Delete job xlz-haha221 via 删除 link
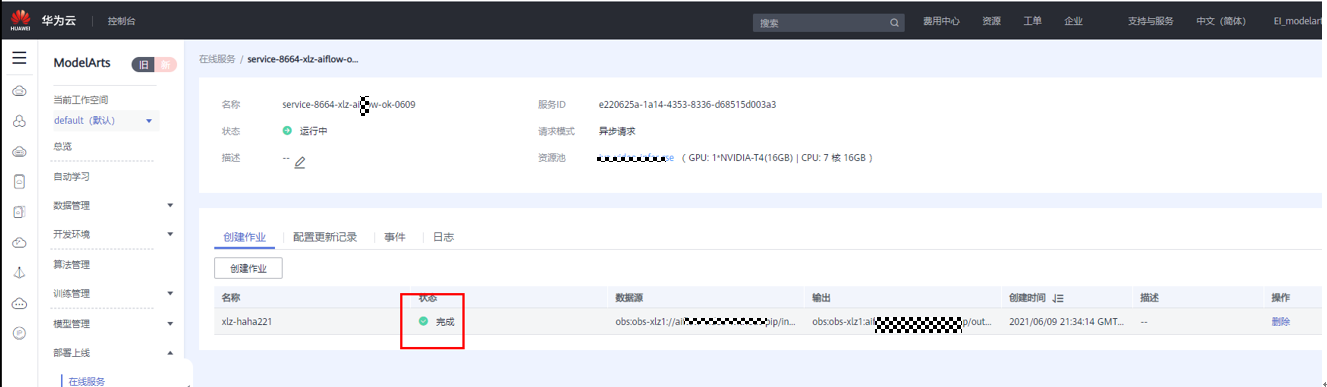This screenshot has width=1327, height=387. [x=1281, y=321]
